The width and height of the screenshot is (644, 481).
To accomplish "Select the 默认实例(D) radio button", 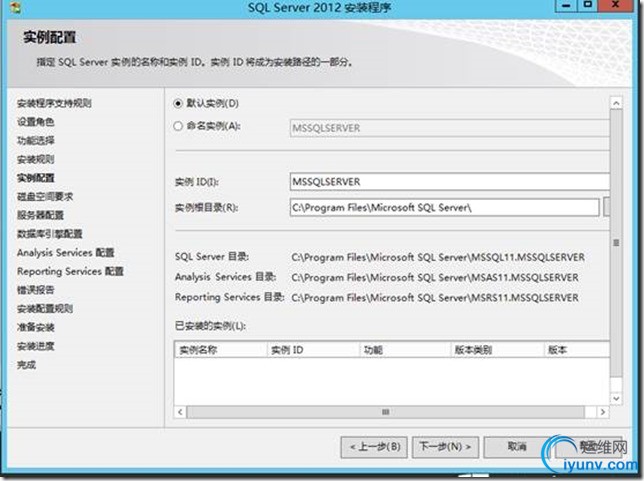I will (x=177, y=103).
